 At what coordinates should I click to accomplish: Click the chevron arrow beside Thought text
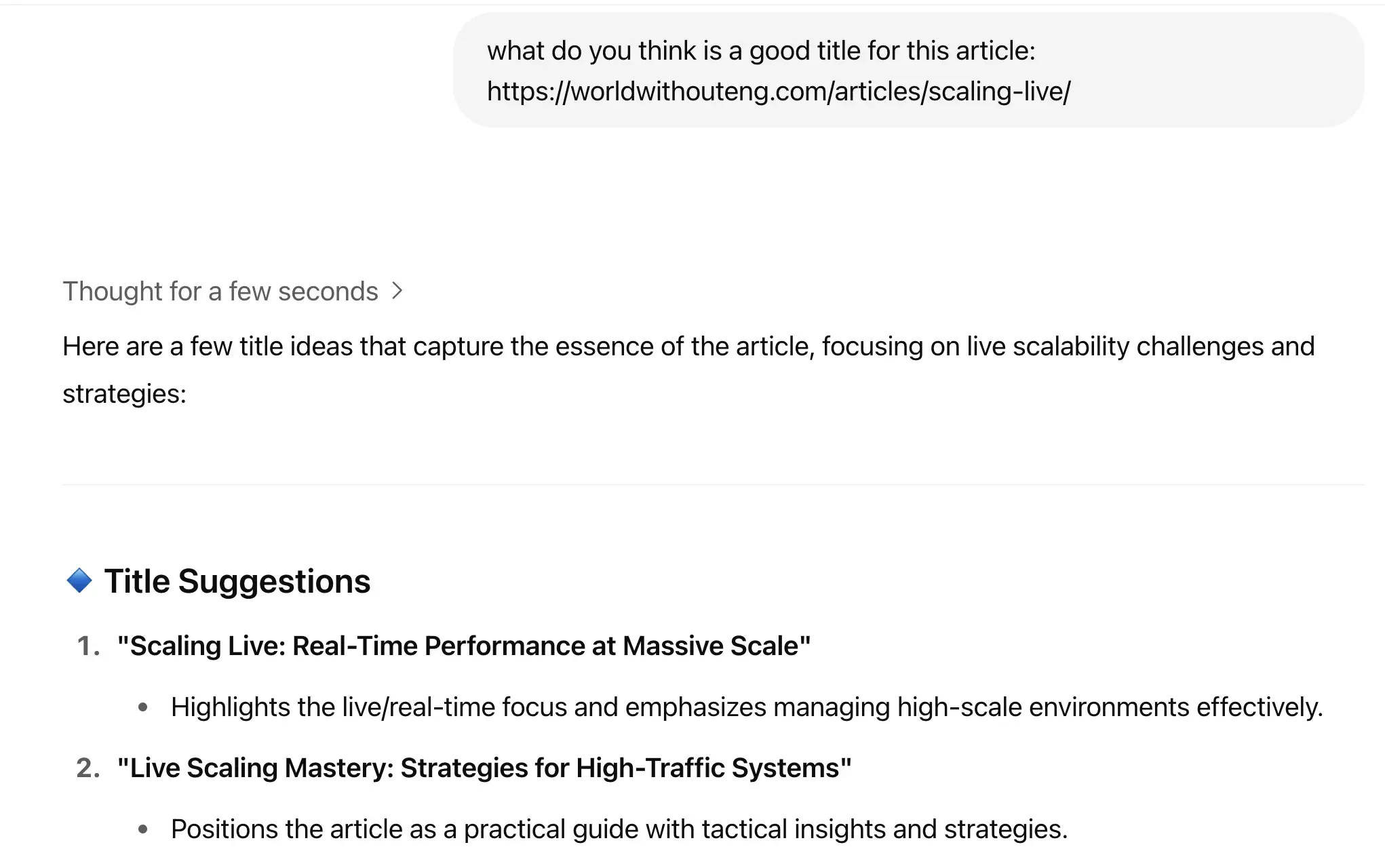pos(397,292)
